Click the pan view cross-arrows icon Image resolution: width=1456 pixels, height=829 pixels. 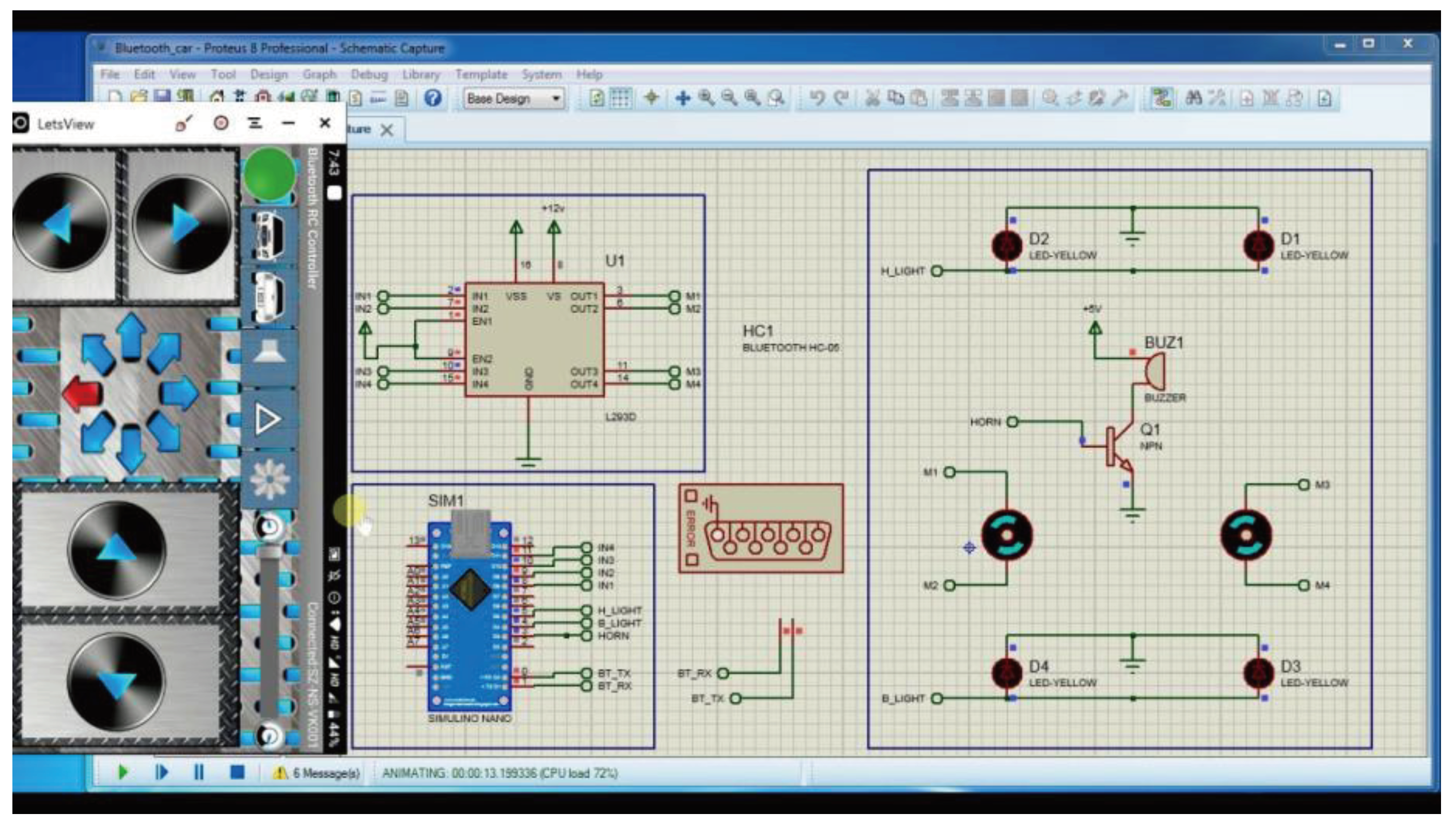682,99
